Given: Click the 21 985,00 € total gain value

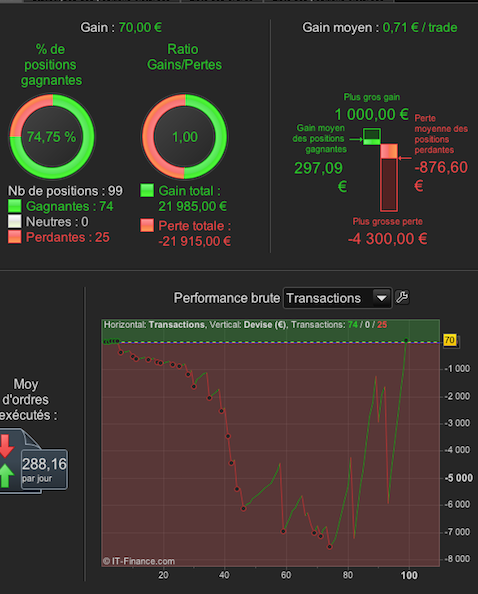Looking at the screenshot, I should (193, 206).
